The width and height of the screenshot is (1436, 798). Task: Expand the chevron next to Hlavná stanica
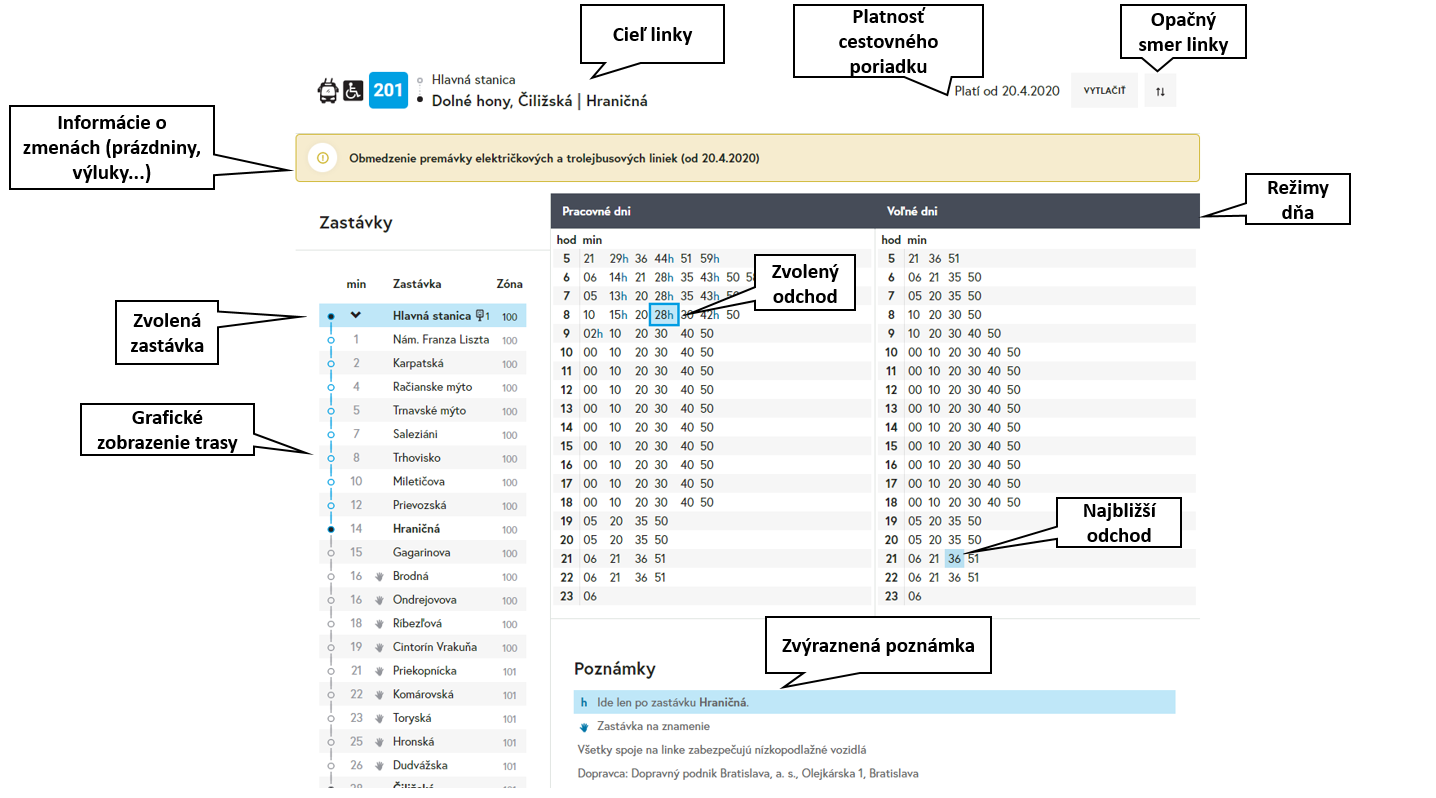click(x=355, y=315)
